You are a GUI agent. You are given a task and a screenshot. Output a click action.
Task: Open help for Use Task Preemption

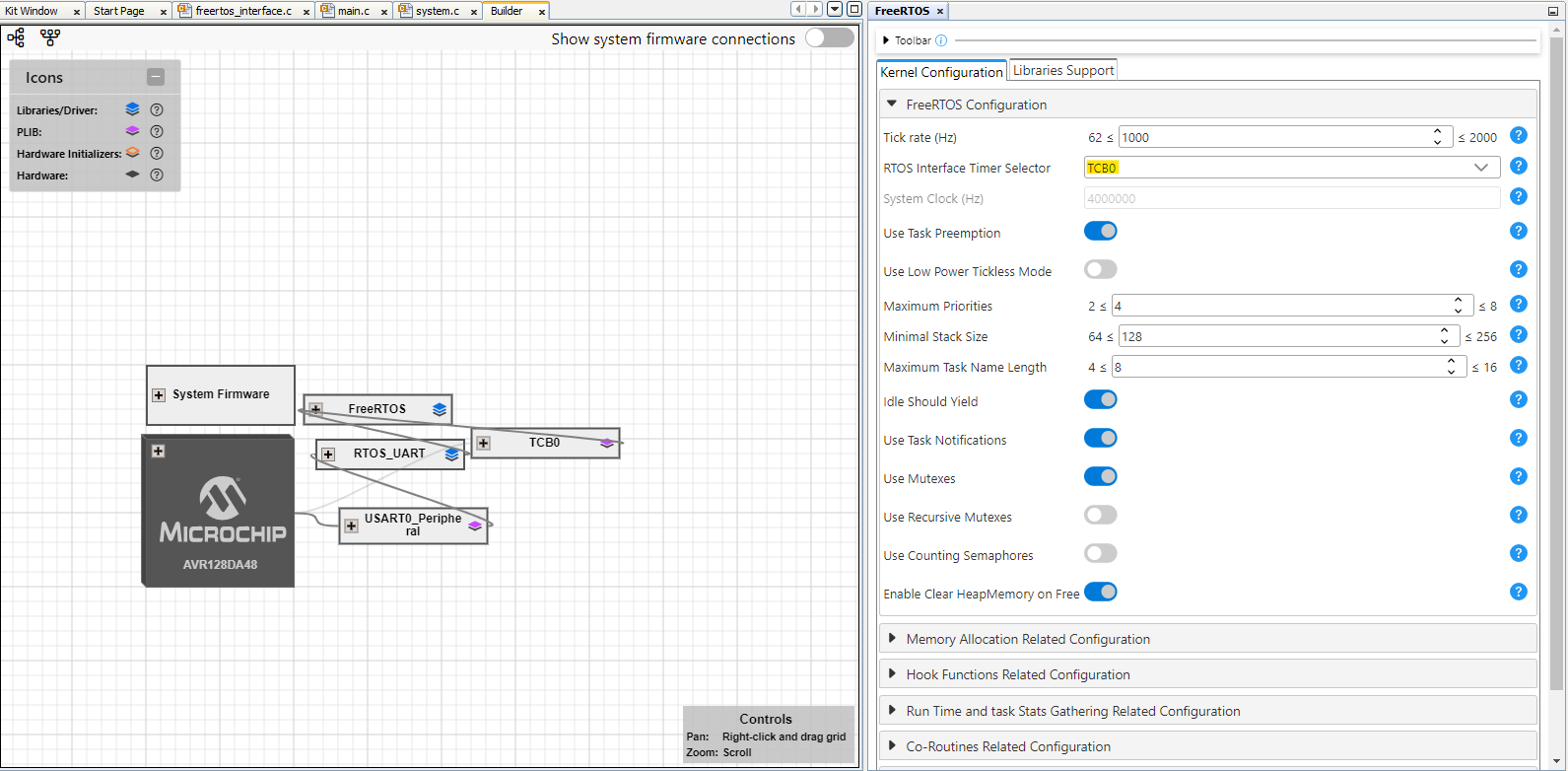pyautogui.click(x=1519, y=231)
